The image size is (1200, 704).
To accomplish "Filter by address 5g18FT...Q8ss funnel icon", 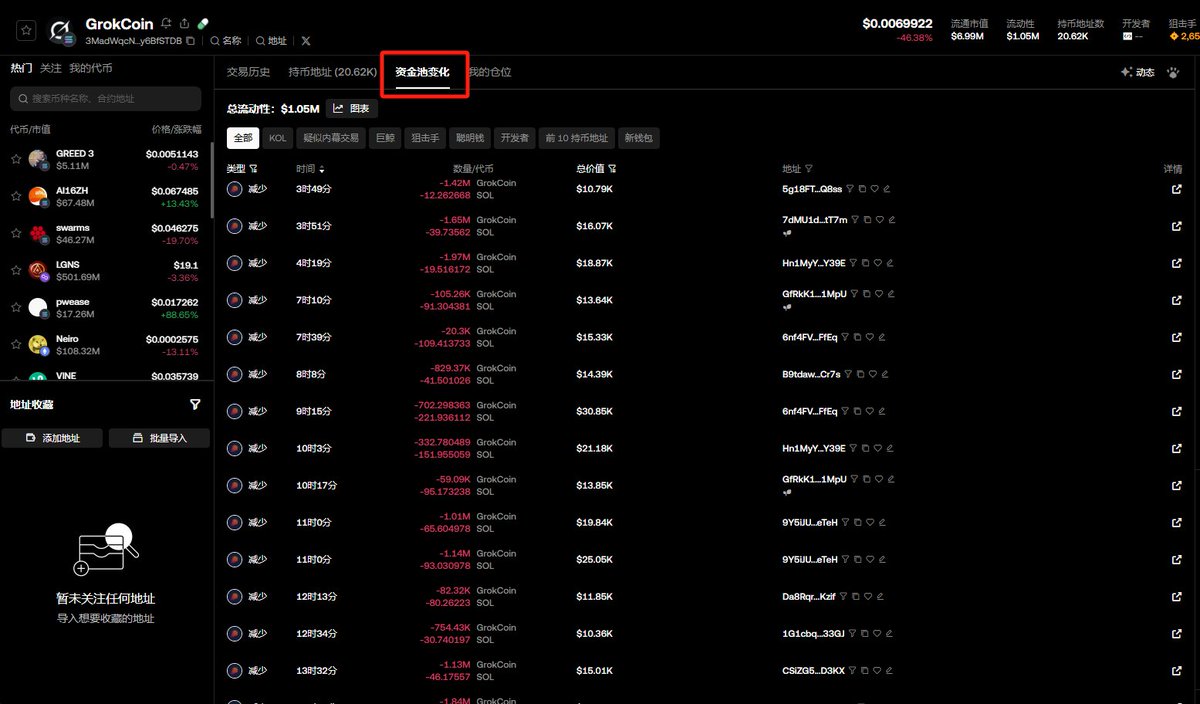I will [851, 188].
